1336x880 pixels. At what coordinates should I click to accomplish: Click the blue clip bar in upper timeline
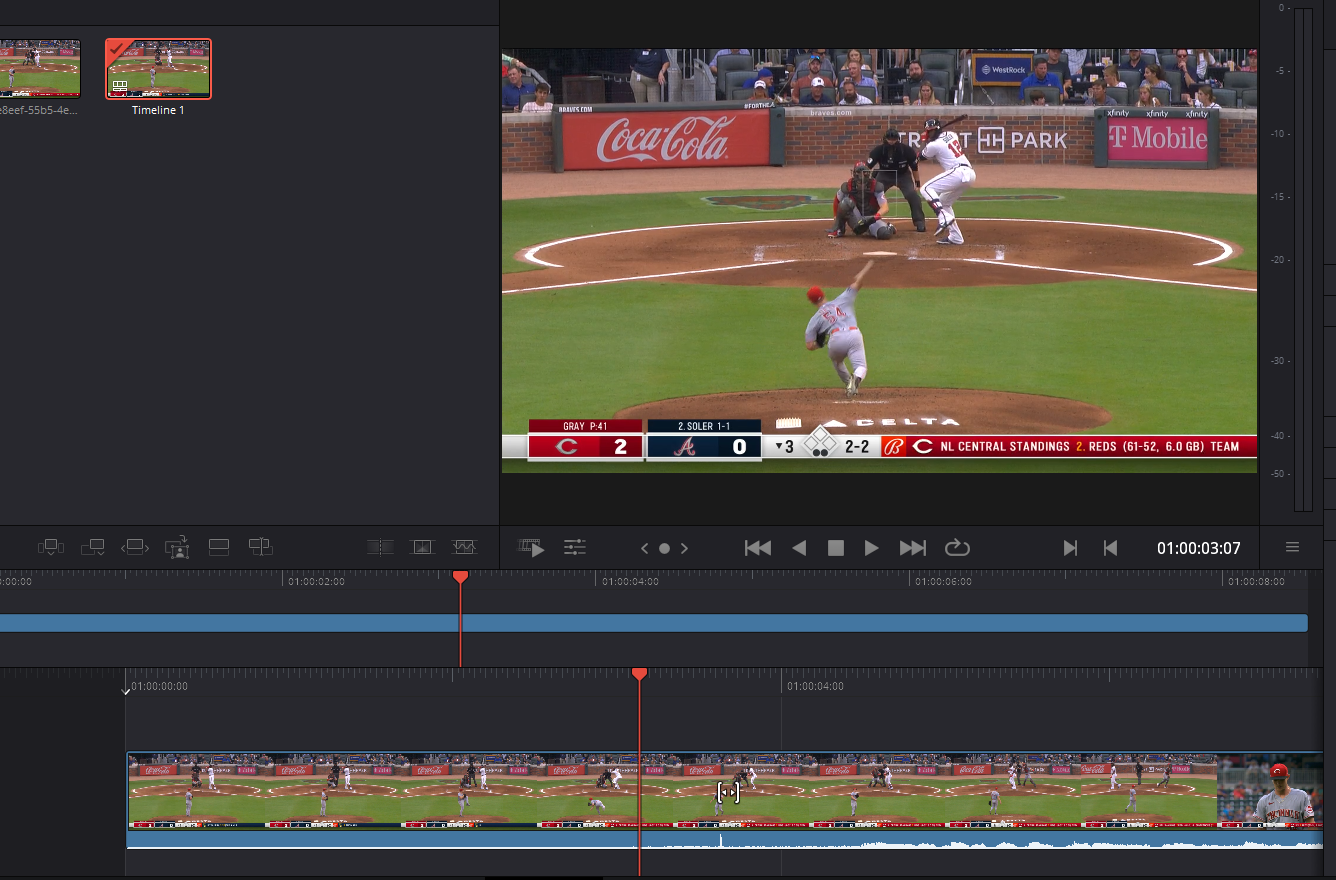pos(654,623)
